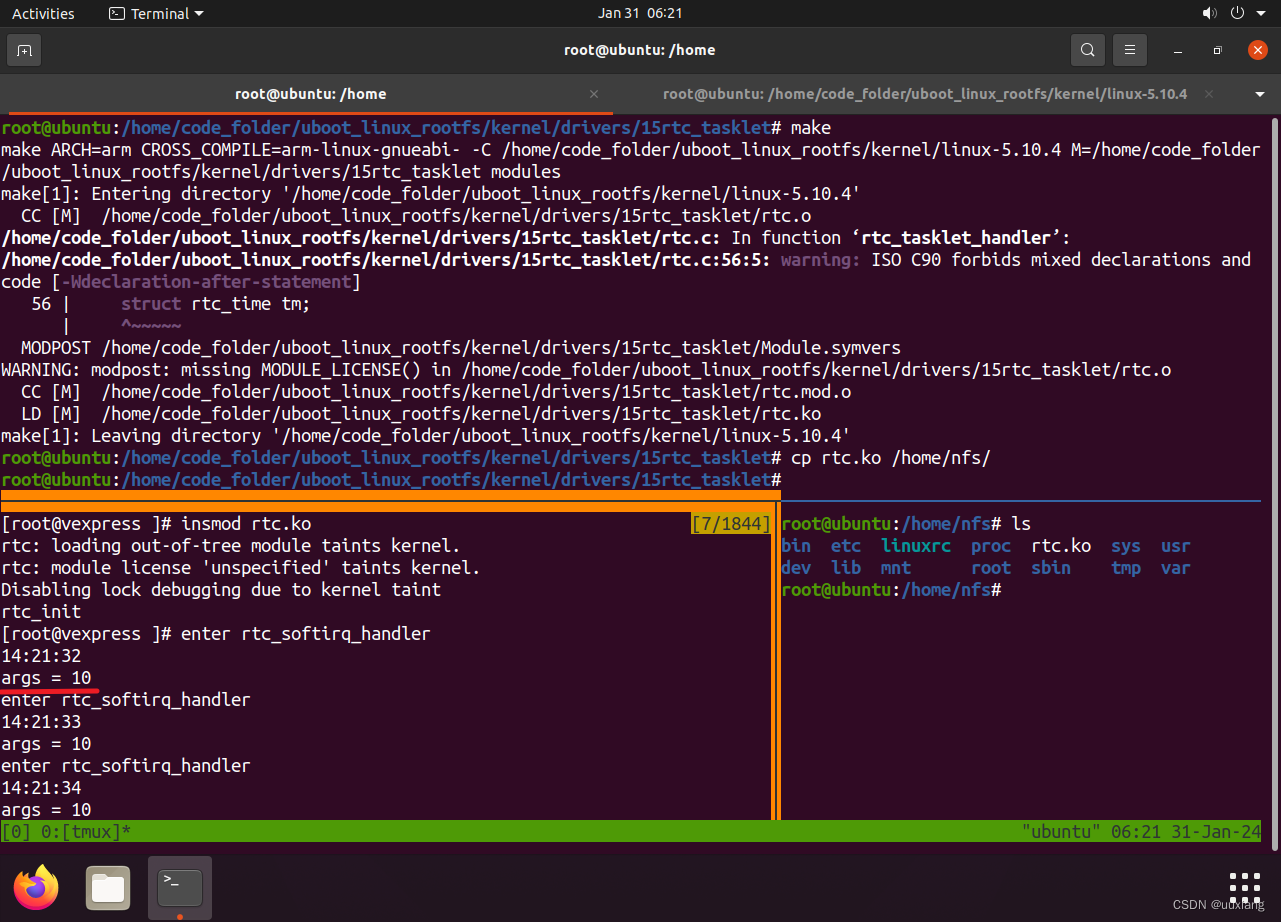Click 'tmp' in the ls output
The height and width of the screenshot is (922, 1281).
1126,568
